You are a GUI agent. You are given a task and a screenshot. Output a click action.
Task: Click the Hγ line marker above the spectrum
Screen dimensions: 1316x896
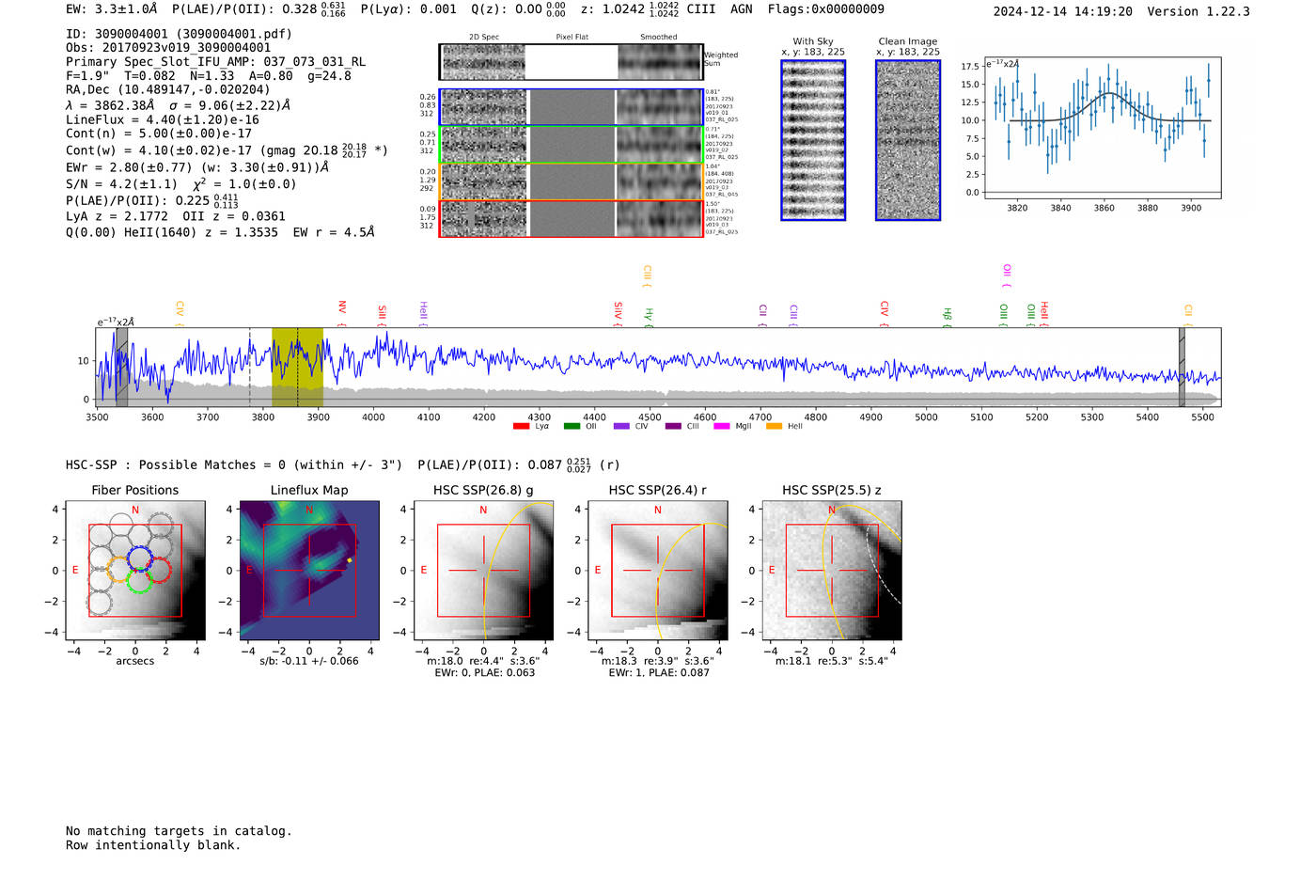coord(649,316)
